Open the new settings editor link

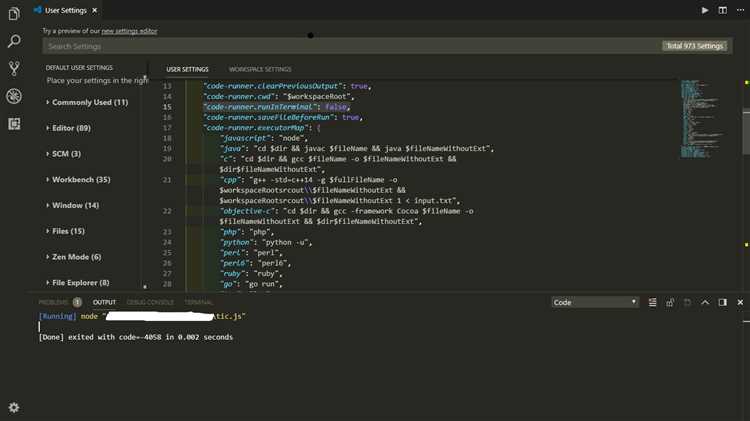click(129, 31)
